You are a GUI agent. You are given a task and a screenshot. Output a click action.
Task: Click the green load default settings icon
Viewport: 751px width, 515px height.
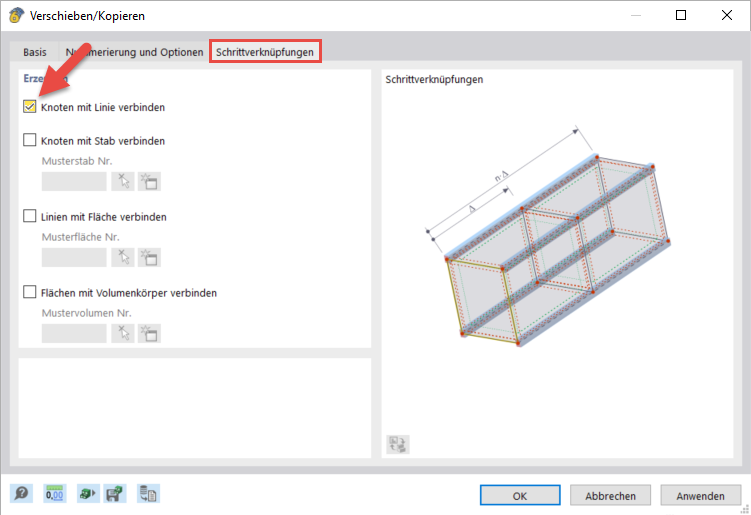click(x=88, y=493)
